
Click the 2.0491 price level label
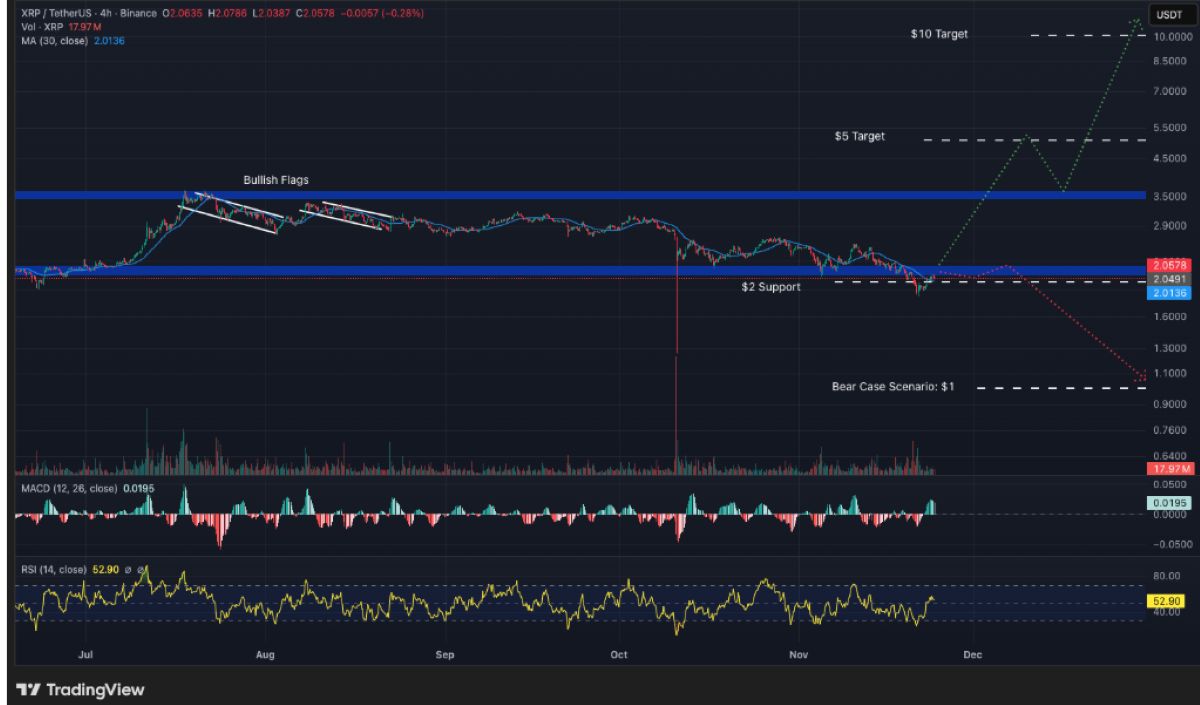(1167, 278)
